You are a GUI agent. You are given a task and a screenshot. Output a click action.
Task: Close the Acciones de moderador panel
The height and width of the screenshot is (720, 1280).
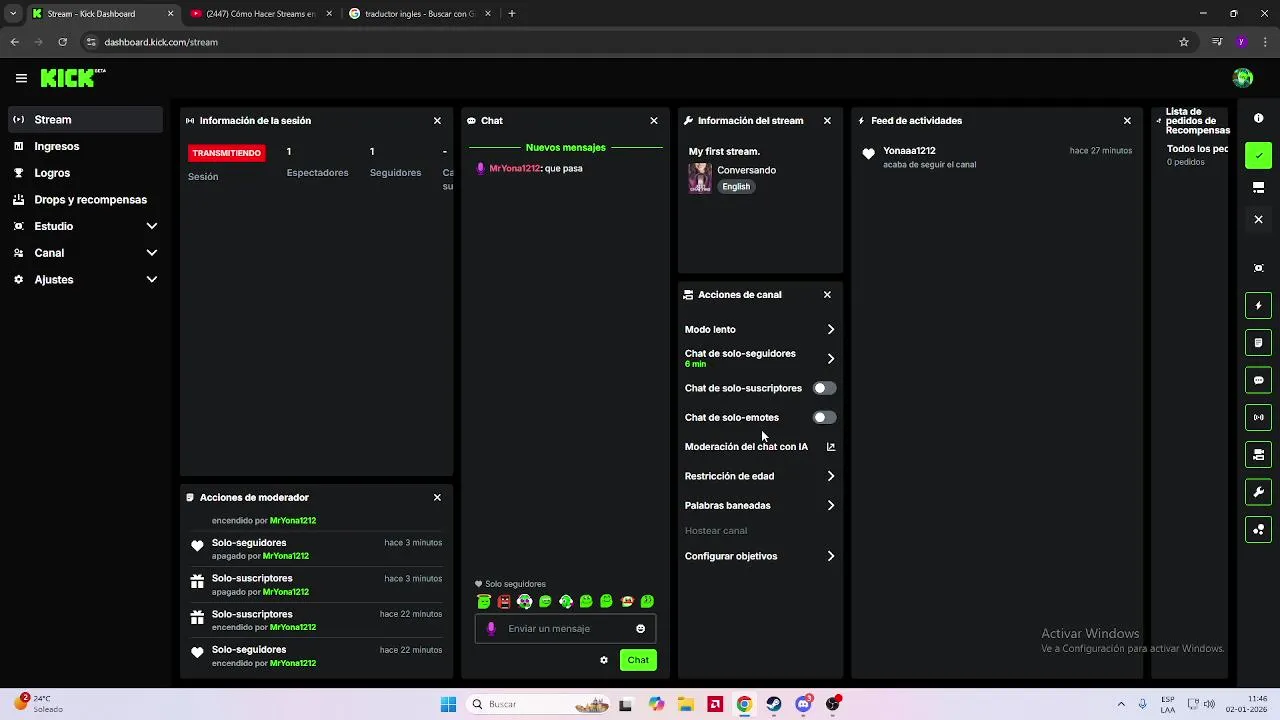coord(437,497)
